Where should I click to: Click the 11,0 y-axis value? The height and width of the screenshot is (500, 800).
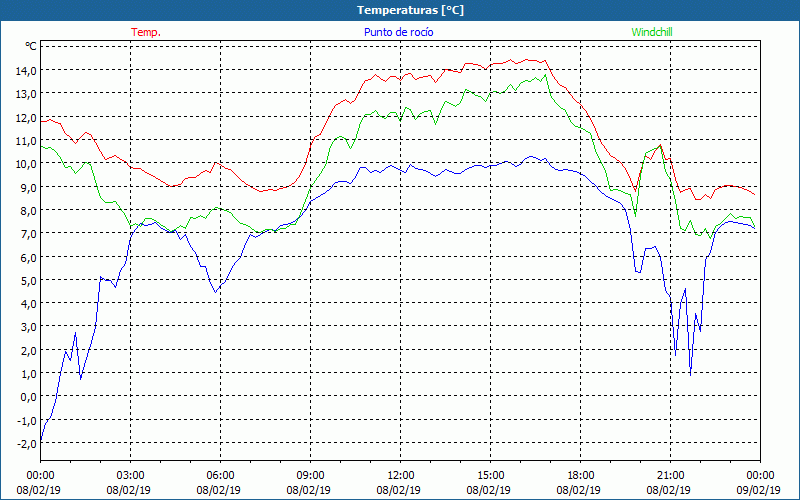tap(26, 140)
